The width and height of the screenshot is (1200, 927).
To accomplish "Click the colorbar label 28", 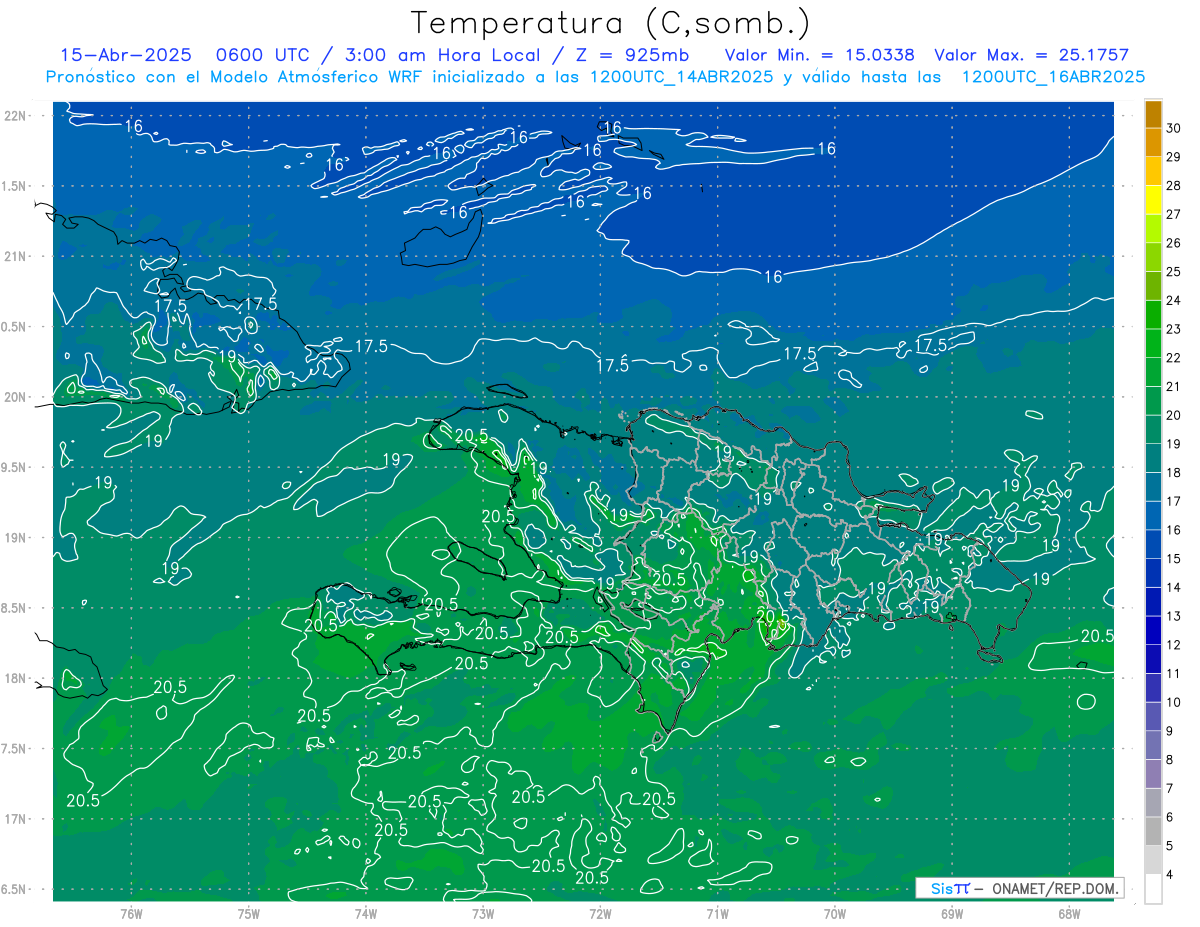I will [1174, 185].
